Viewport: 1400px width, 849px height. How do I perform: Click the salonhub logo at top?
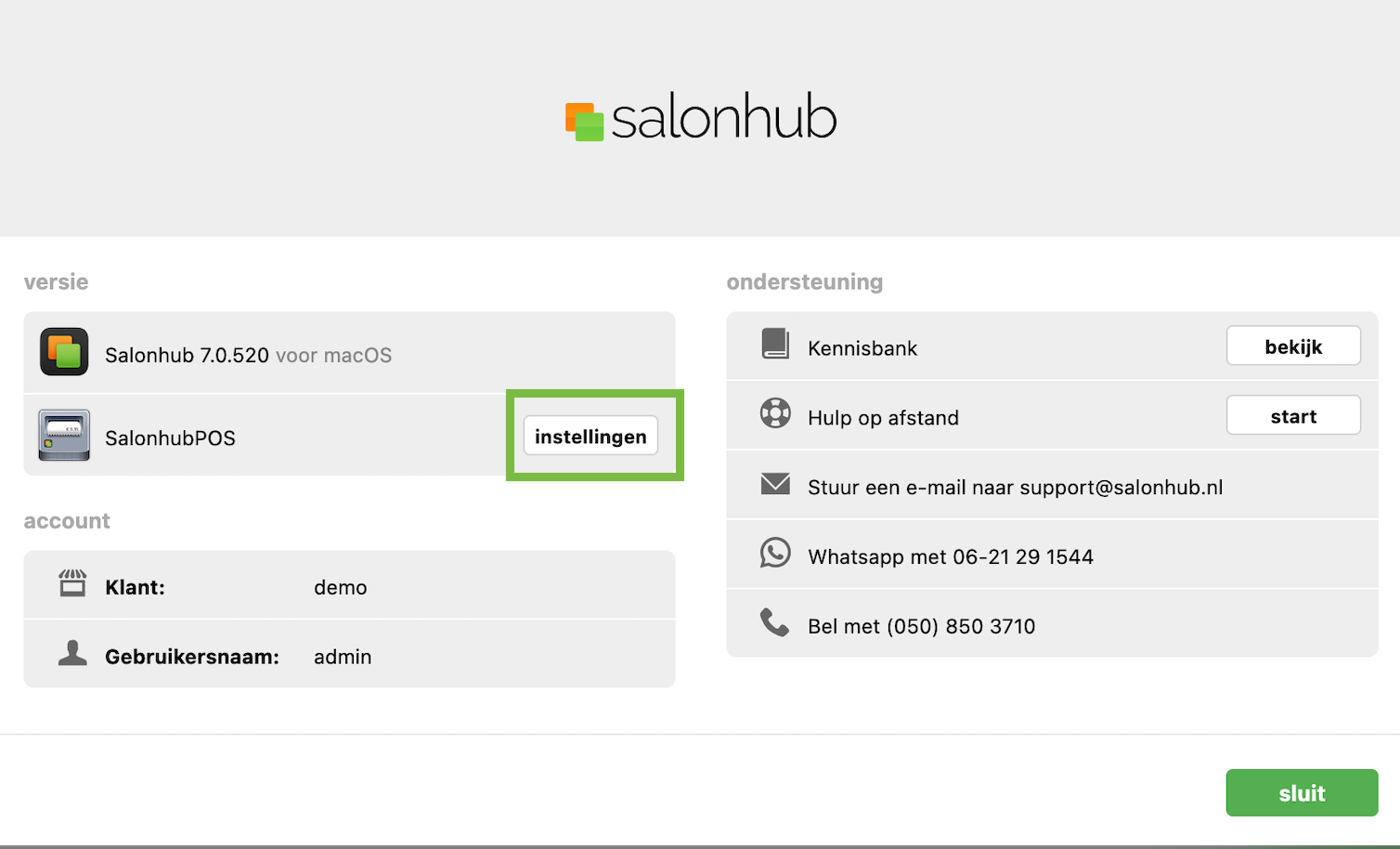pyautogui.click(x=701, y=117)
